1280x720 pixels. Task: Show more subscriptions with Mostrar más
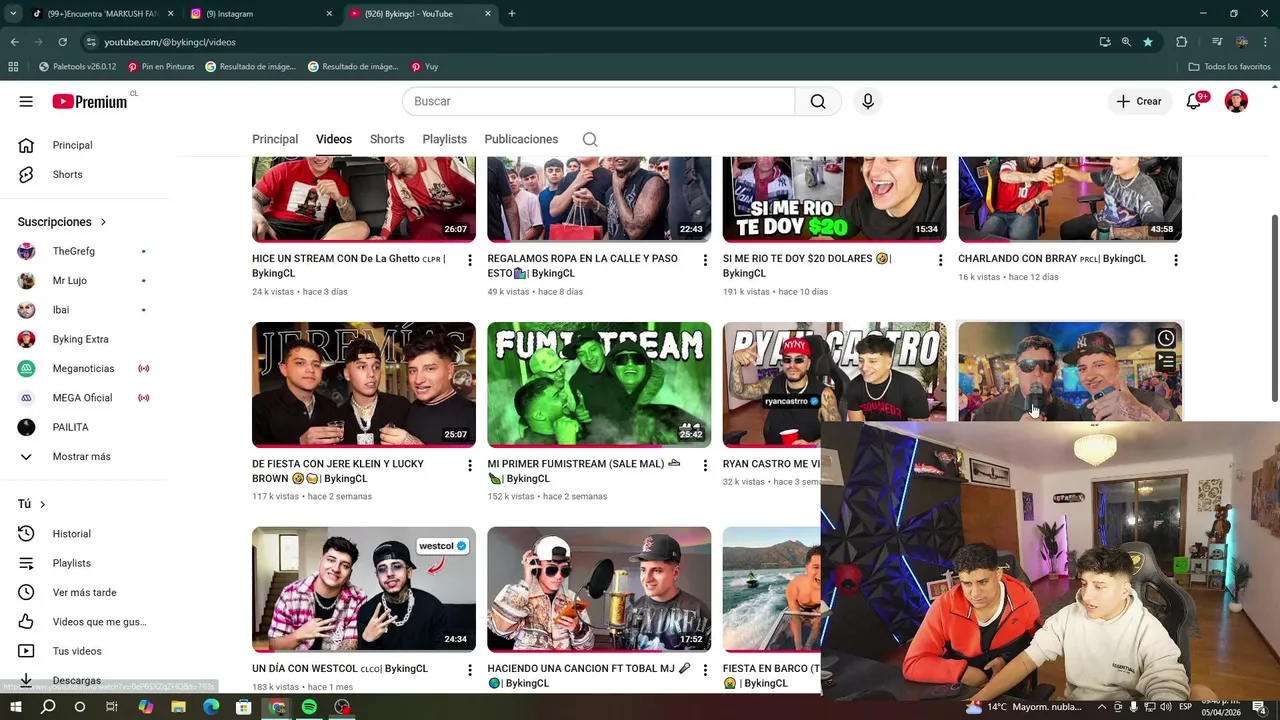click(x=84, y=457)
